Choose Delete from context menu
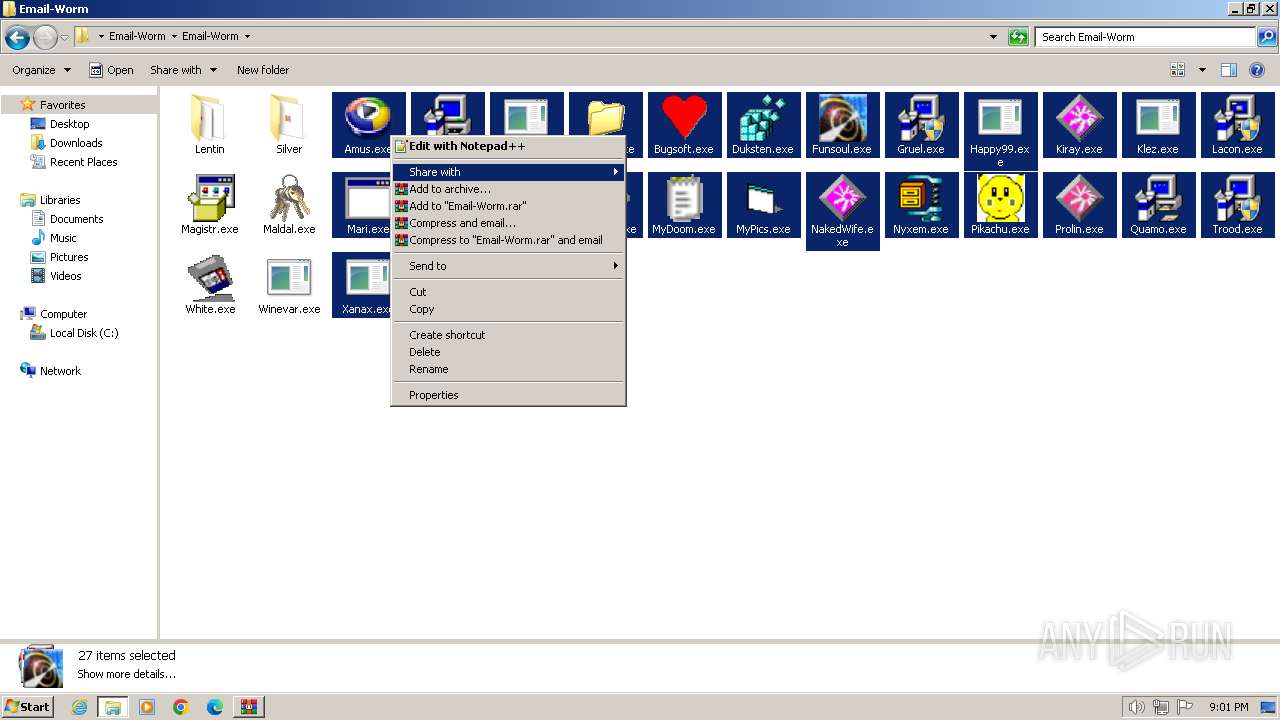Screen dimensions: 1280x720 [x=508, y=352]
